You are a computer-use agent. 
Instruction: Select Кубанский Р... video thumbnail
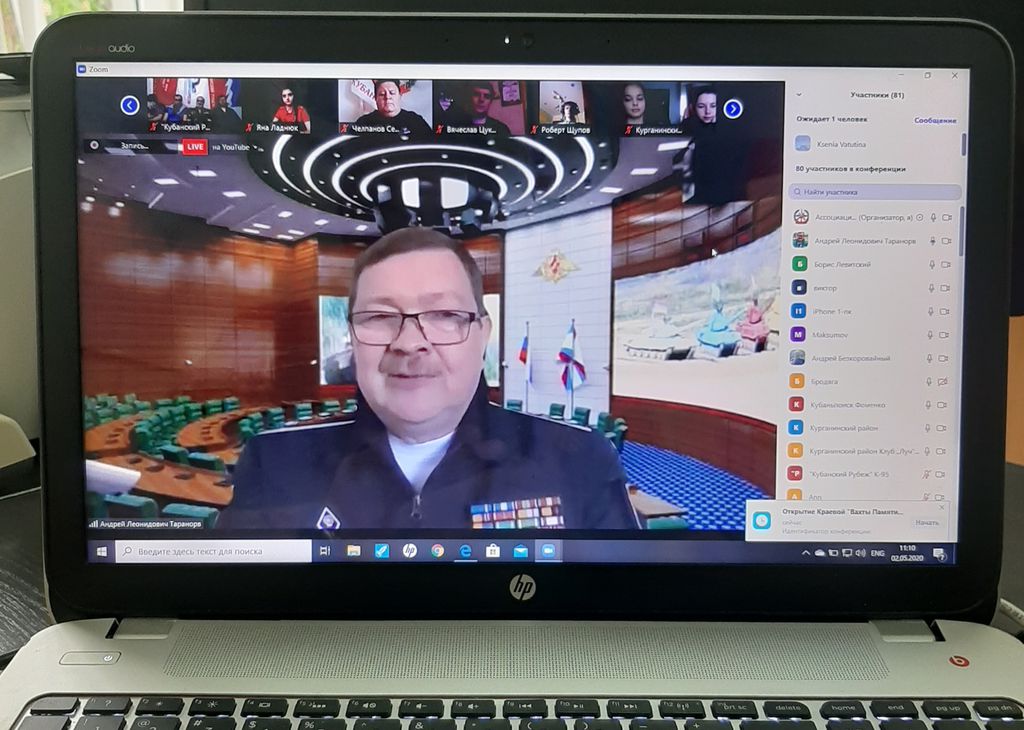pyautogui.click(x=195, y=106)
